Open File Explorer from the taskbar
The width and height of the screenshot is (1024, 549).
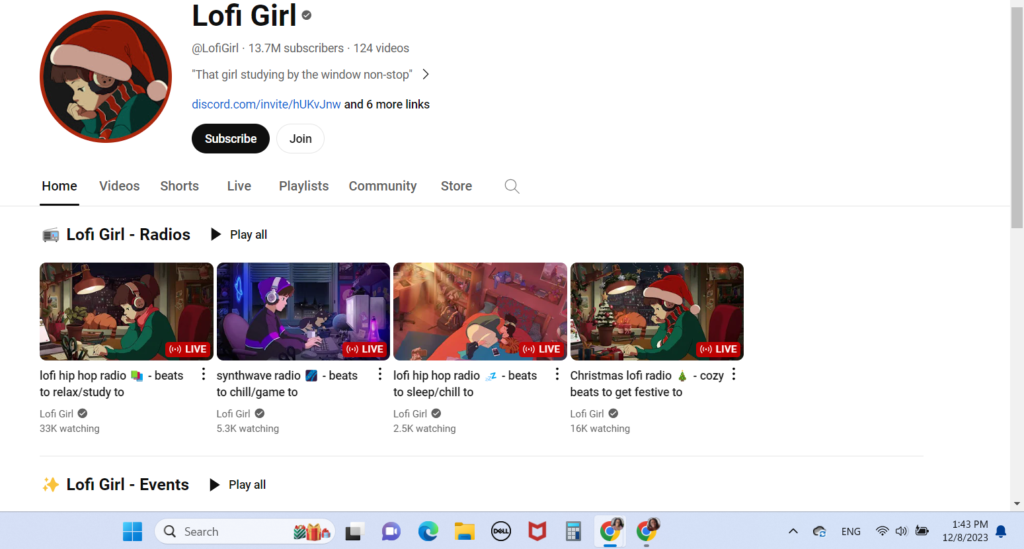click(464, 531)
